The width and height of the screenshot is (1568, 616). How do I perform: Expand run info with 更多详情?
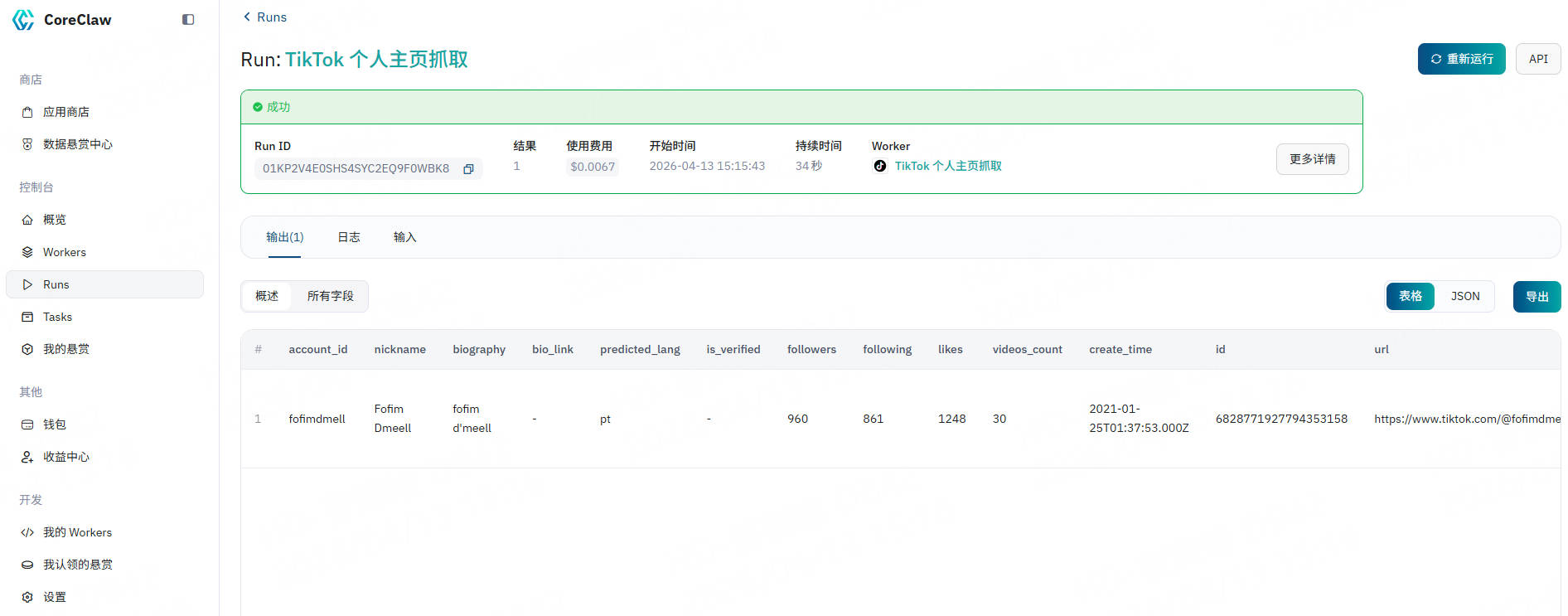[x=1312, y=159]
